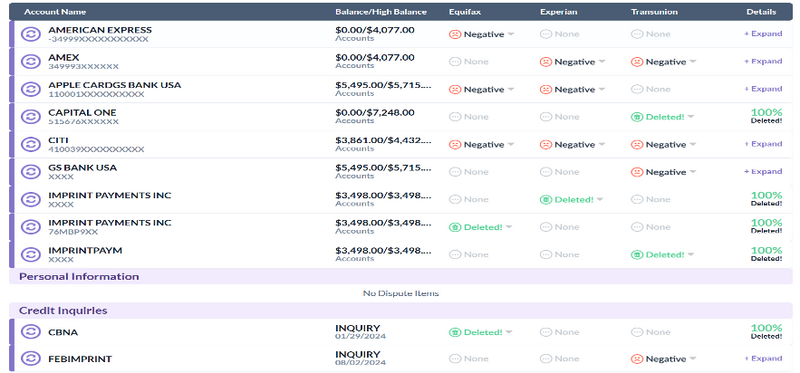The width and height of the screenshot is (800, 373).
Task: Click the green Deleted icon in CBNA Equifax
Action: point(455,332)
